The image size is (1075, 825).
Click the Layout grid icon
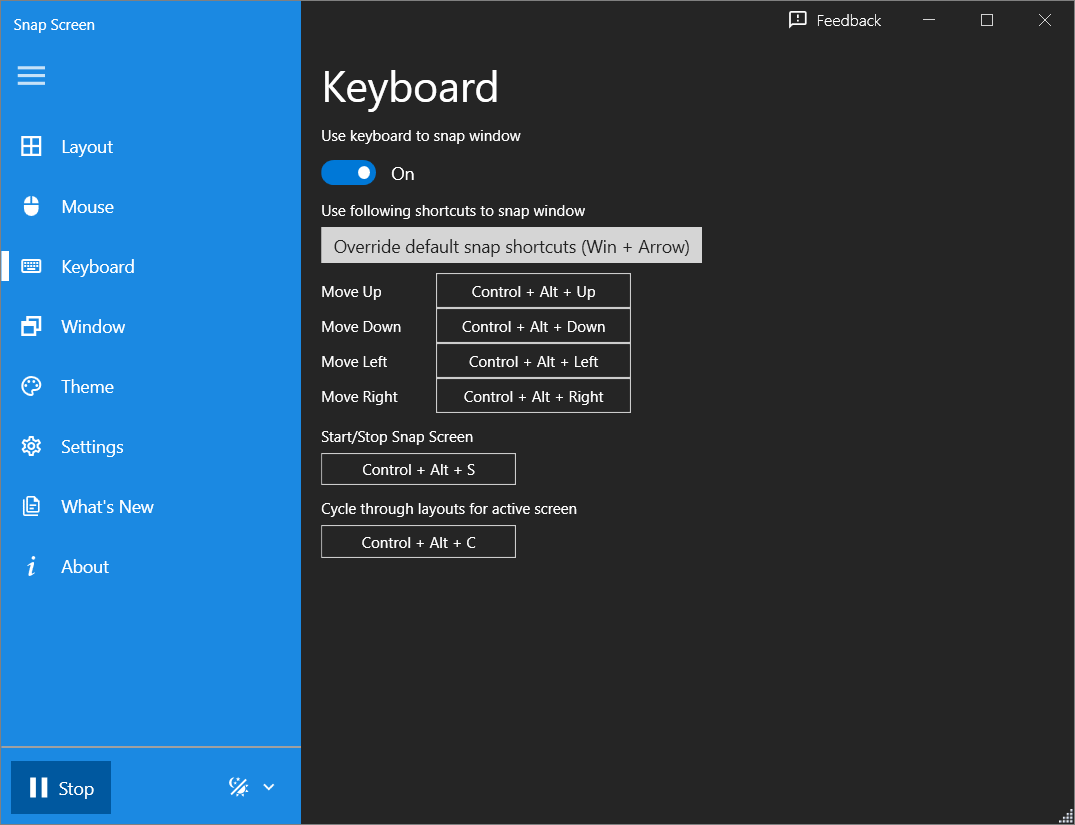point(31,146)
